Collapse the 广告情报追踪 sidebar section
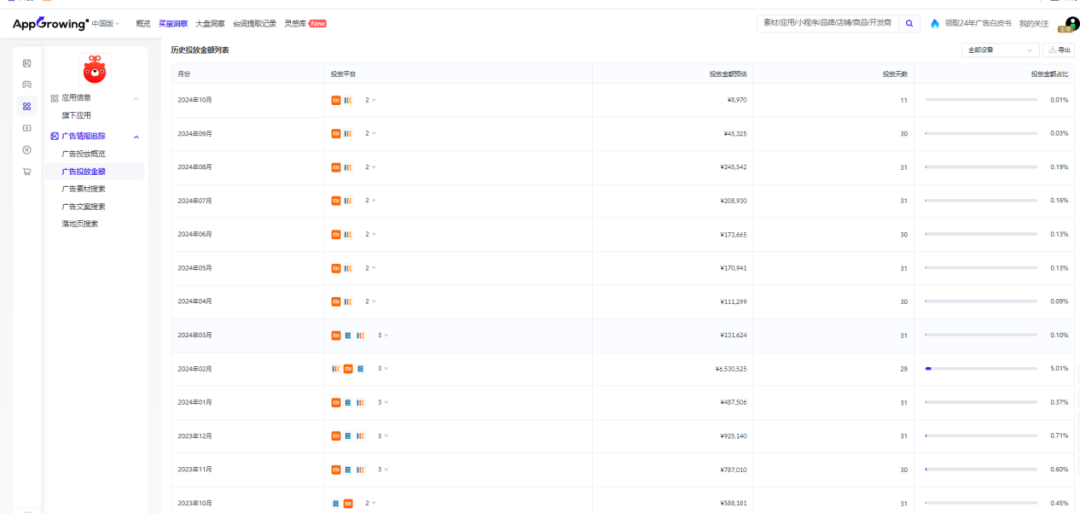 pos(136,136)
